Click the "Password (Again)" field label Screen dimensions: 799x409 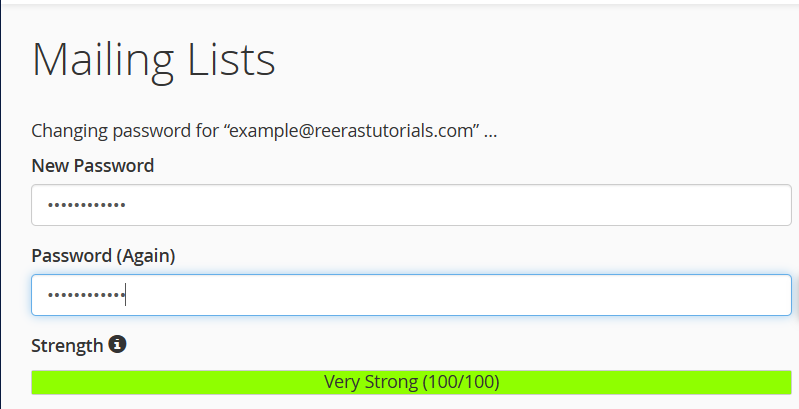[103, 256]
